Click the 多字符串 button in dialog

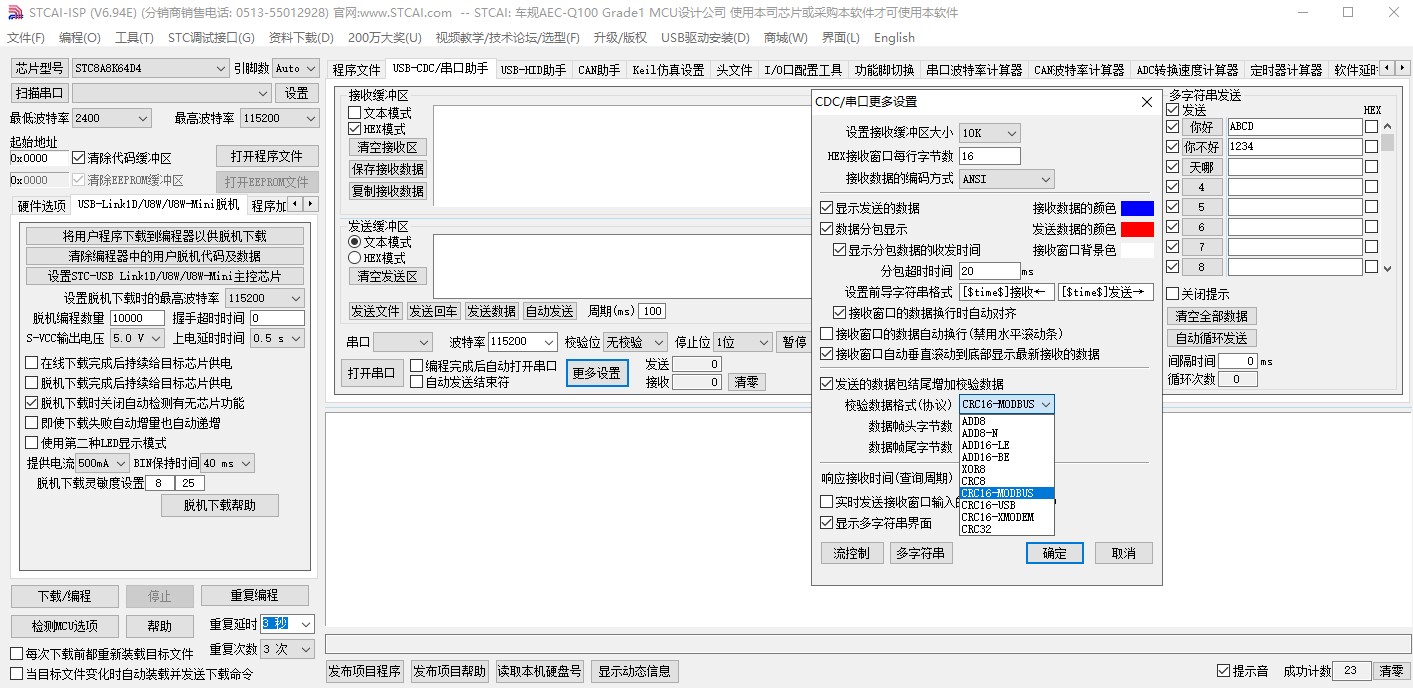922,553
